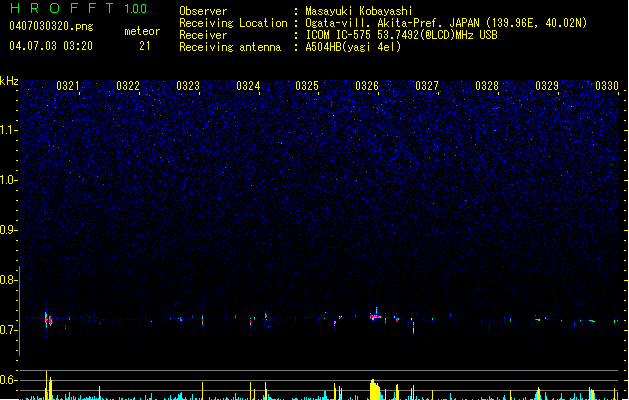Click the HROFFT 1.0.0 title text

(79, 8)
